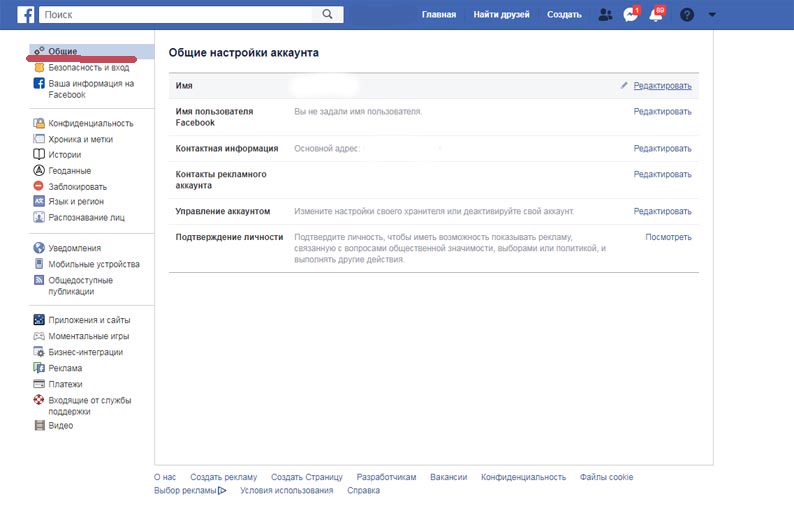Open Справка footer link
This screenshot has width=794, height=508.
[x=363, y=490]
